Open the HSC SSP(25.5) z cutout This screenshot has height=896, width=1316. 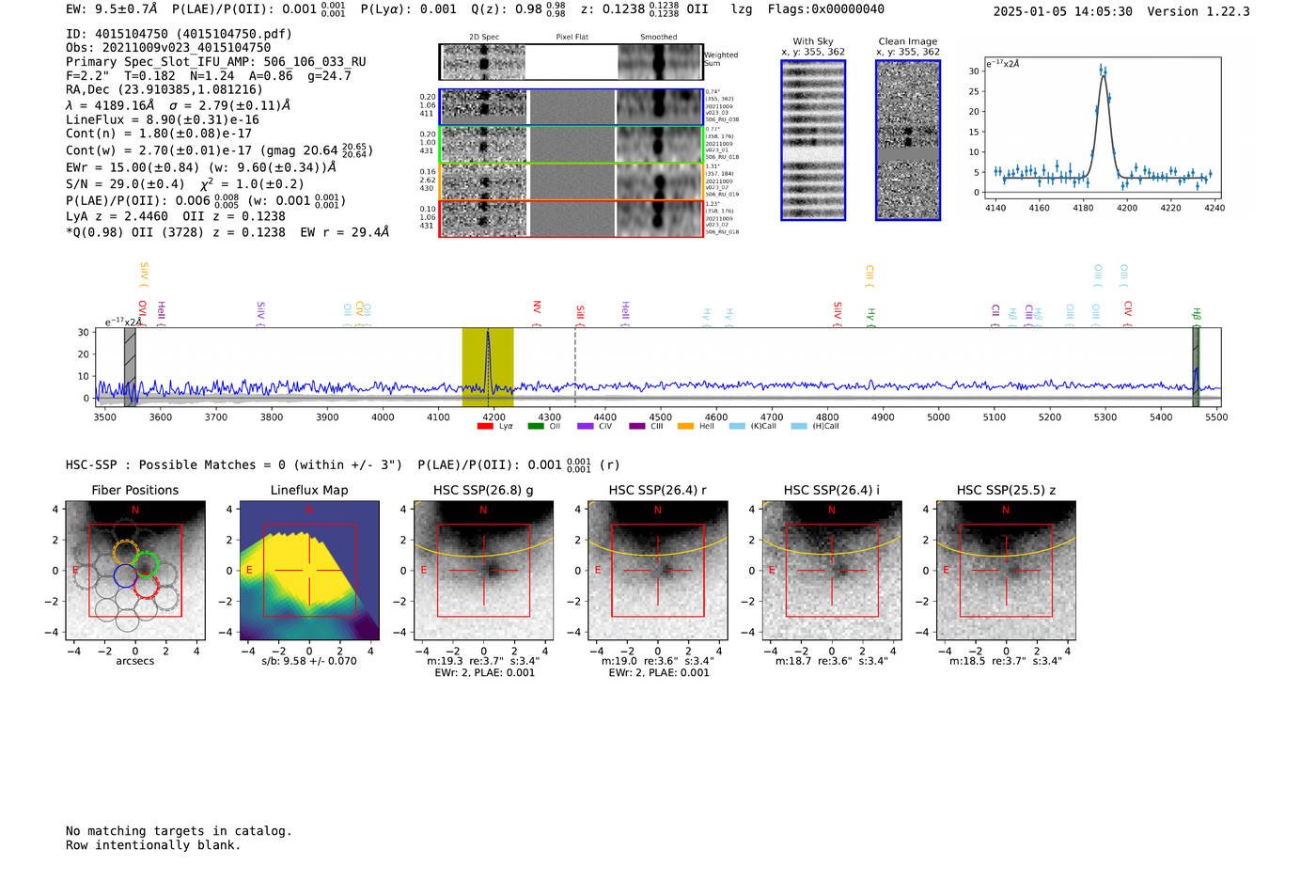(x=1006, y=571)
